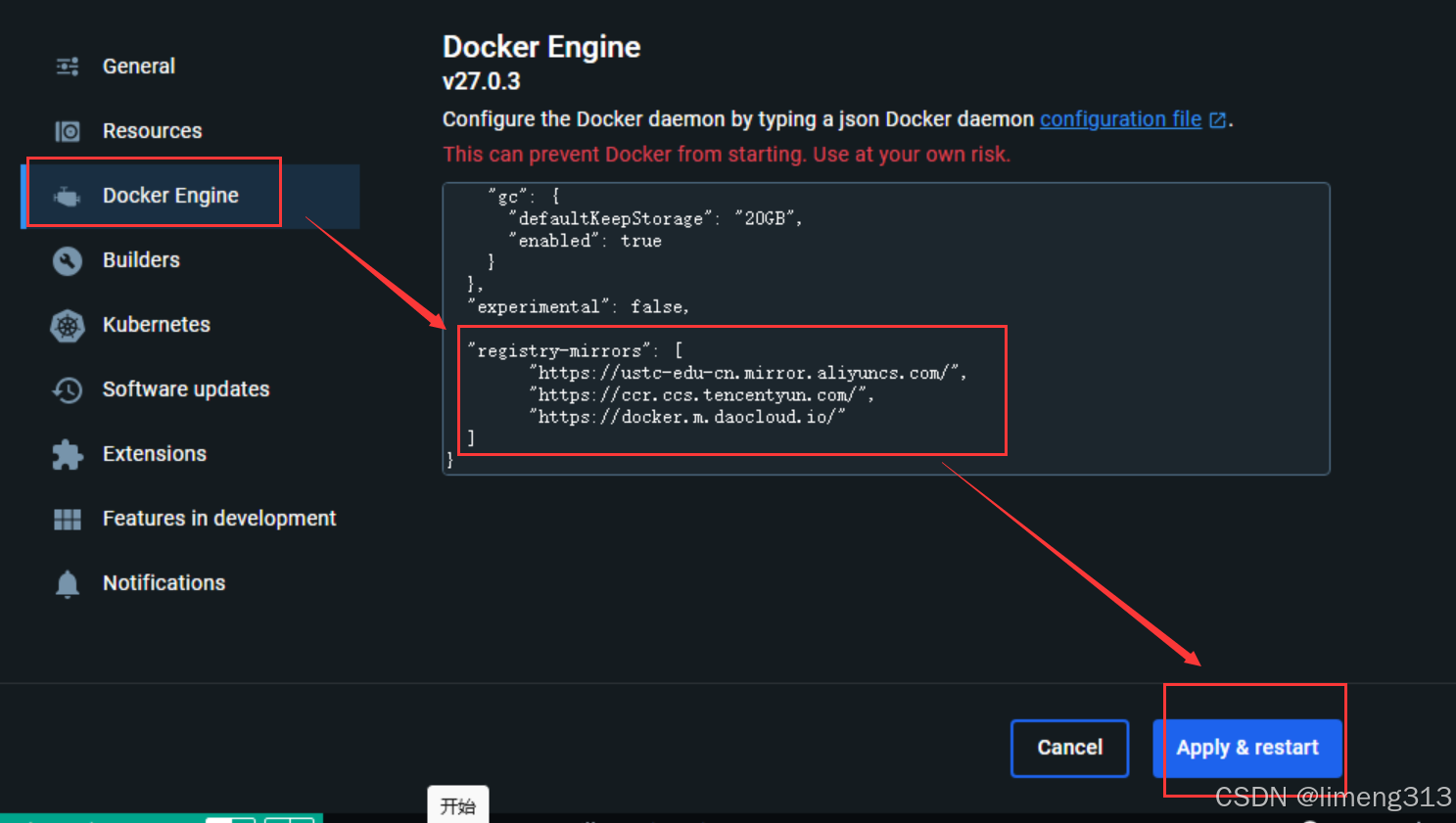Click the Software updates clock icon
This screenshot has height=823, width=1456.
(x=68, y=390)
